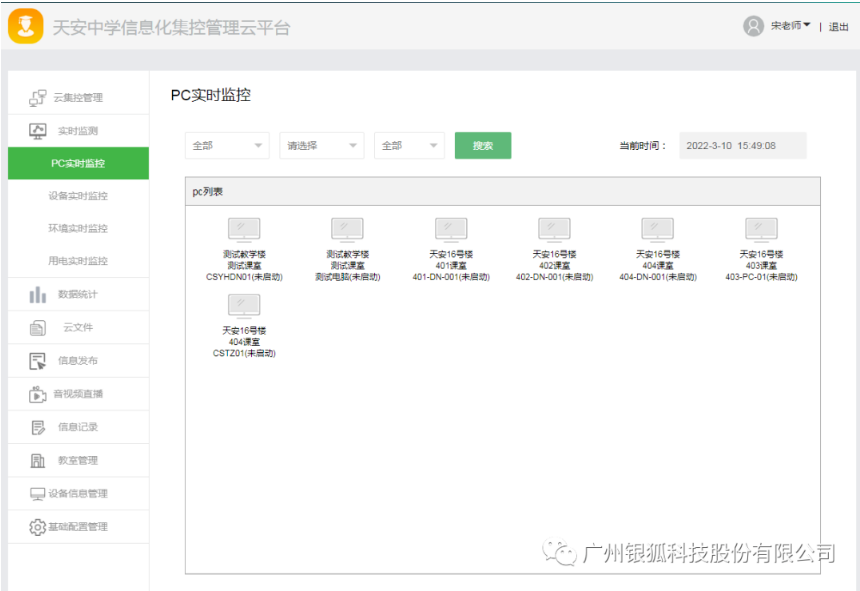Switch to 环境实时监控 menu item
Viewport: 860px width, 591px height.
(78, 228)
